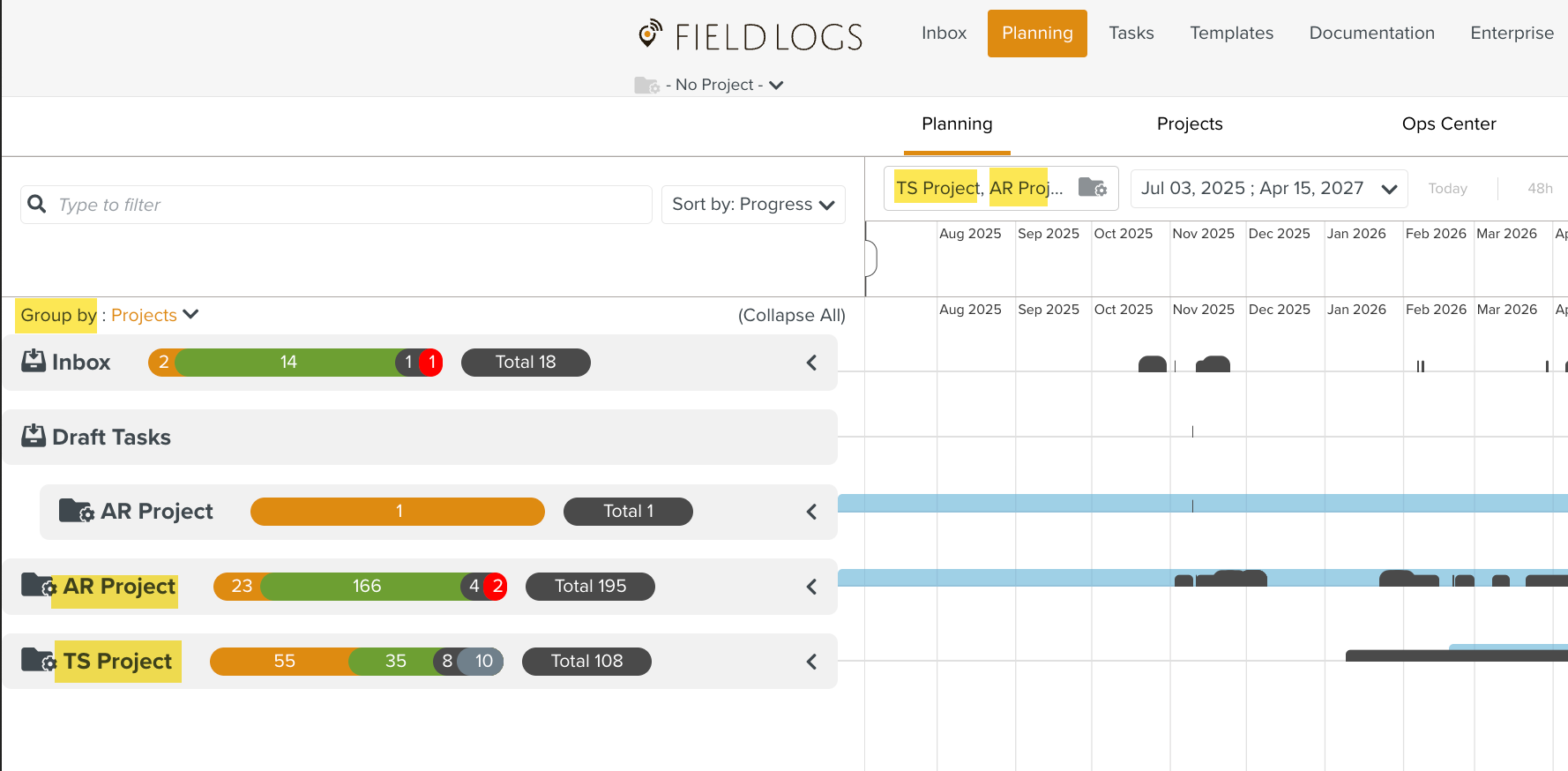Click folder icon of AR Project with Total 1

77,511
